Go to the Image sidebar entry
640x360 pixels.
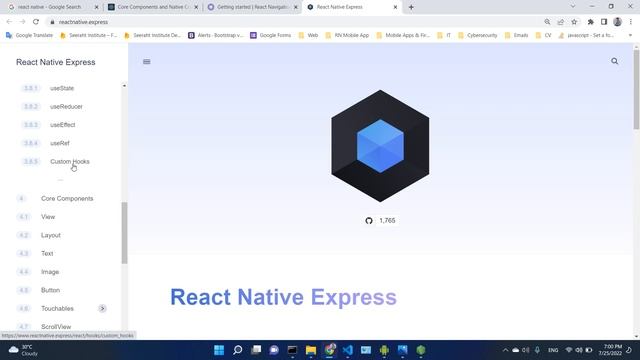pyautogui.click(x=50, y=272)
